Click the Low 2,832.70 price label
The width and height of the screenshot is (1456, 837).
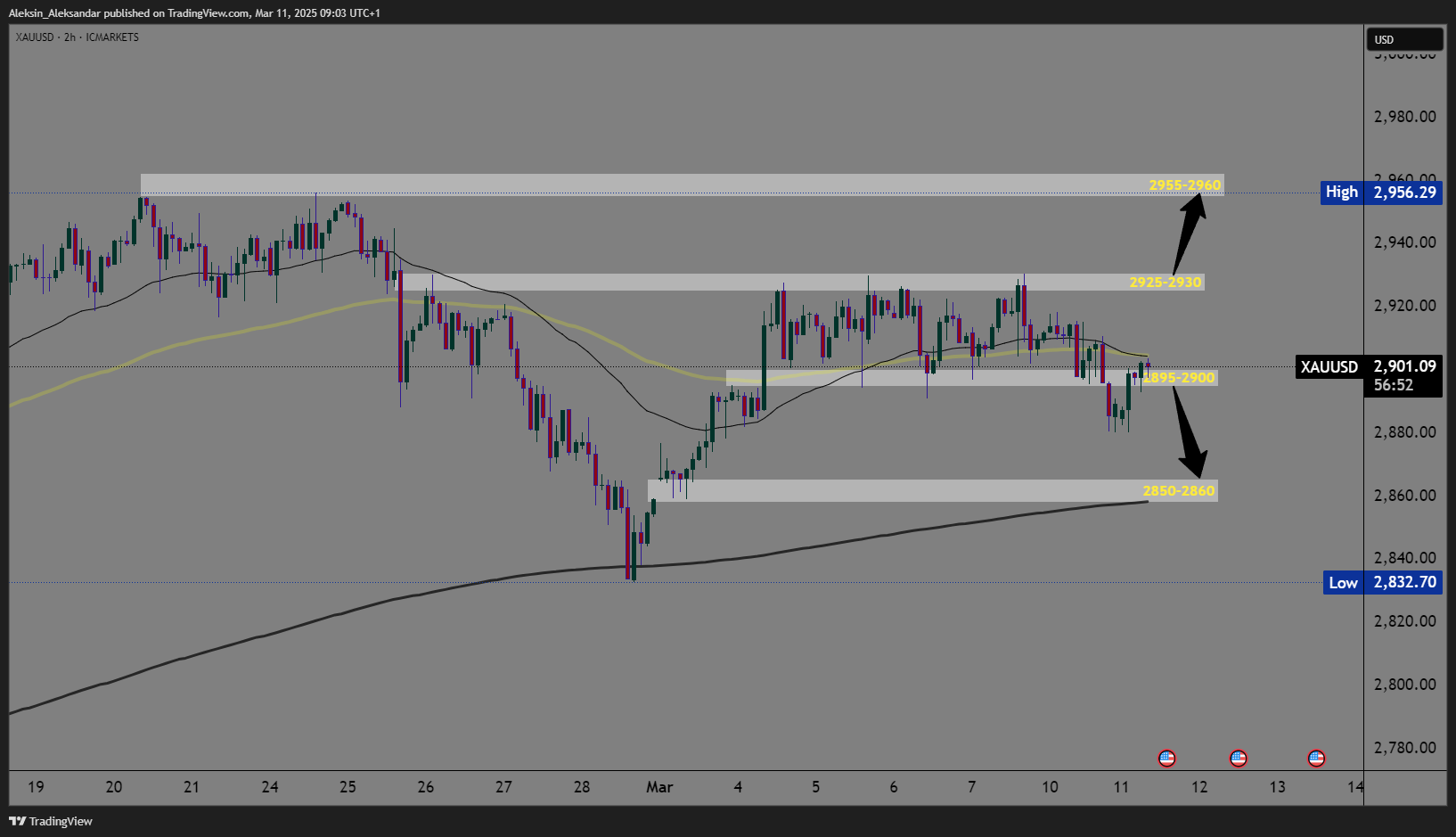point(1381,582)
